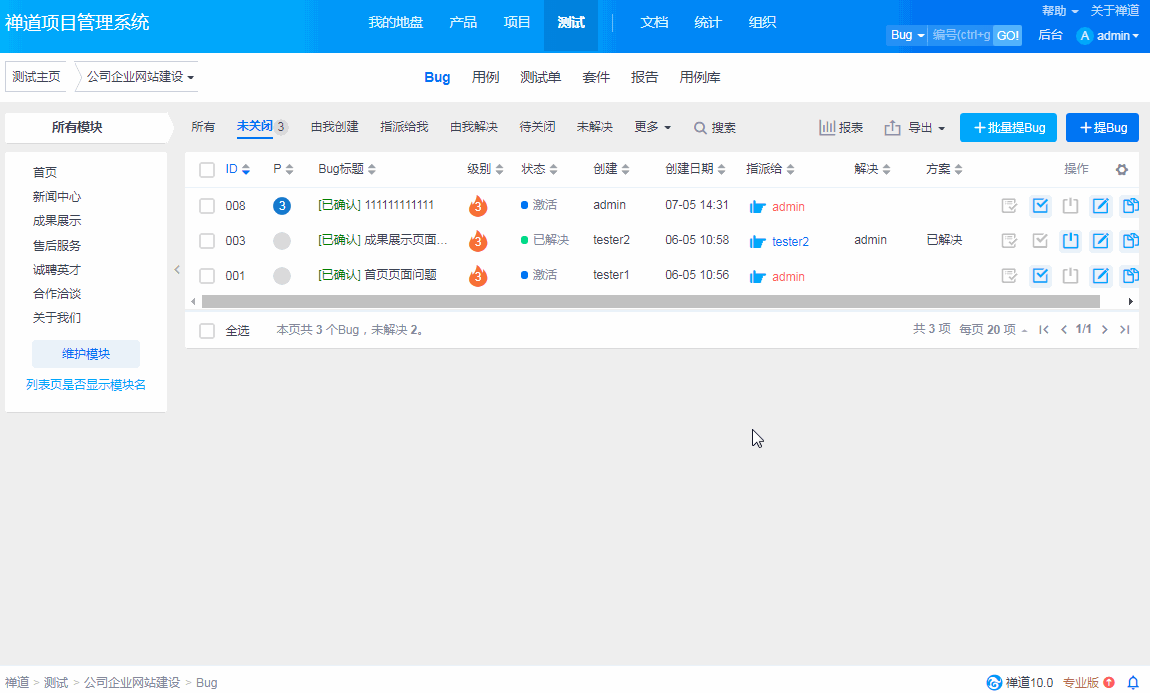Click edit icon for bug 001
Screen dimensions: 1150x693
click(1100, 276)
